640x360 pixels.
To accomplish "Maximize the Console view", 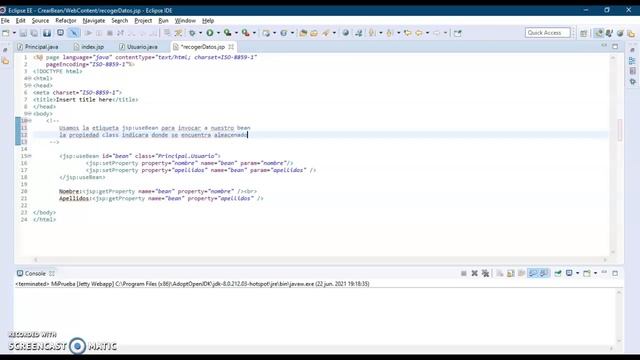I will 615,273.
